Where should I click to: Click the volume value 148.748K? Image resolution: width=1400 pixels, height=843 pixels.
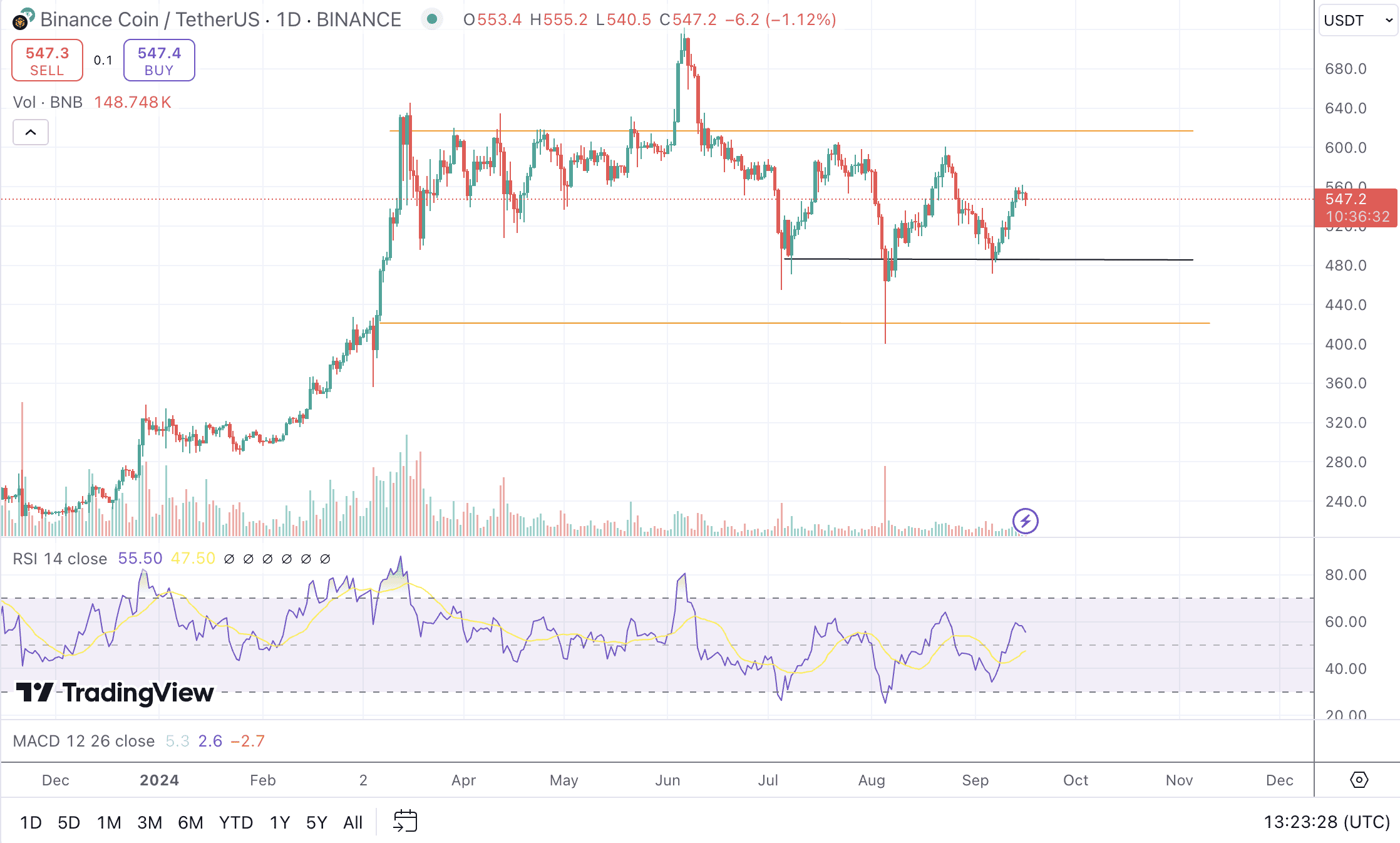[x=133, y=102]
